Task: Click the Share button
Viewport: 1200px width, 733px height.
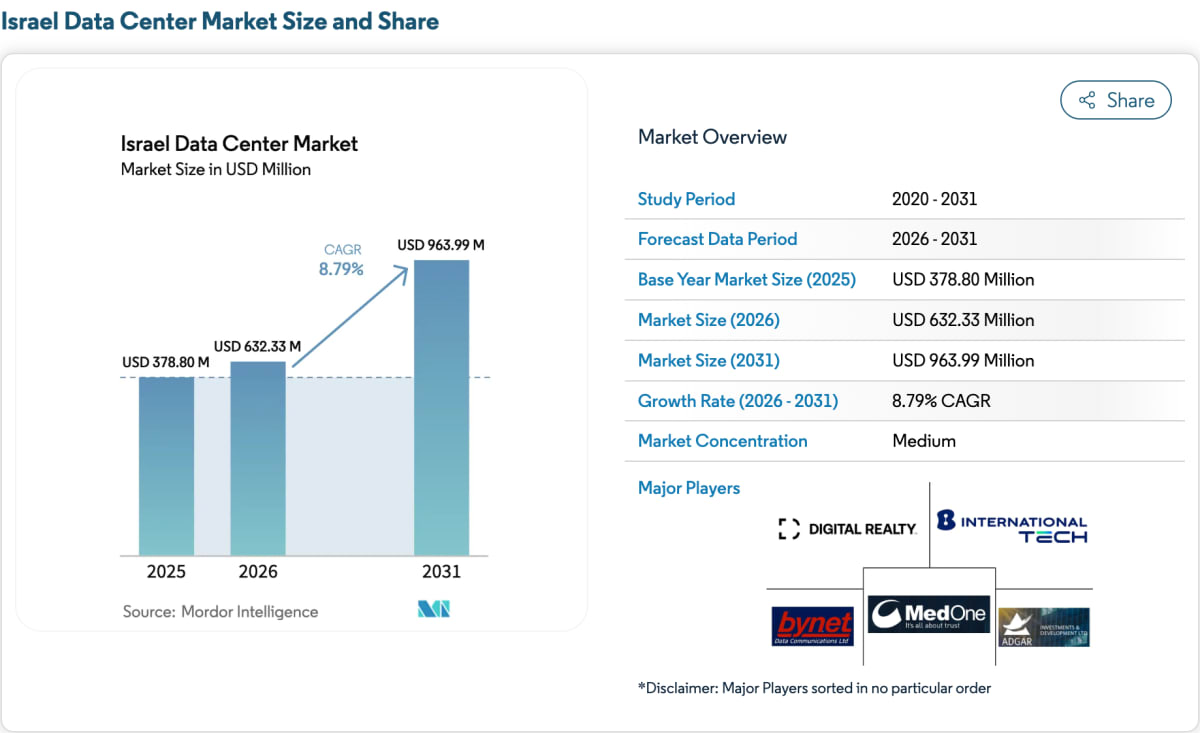Action: [x=1115, y=100]
